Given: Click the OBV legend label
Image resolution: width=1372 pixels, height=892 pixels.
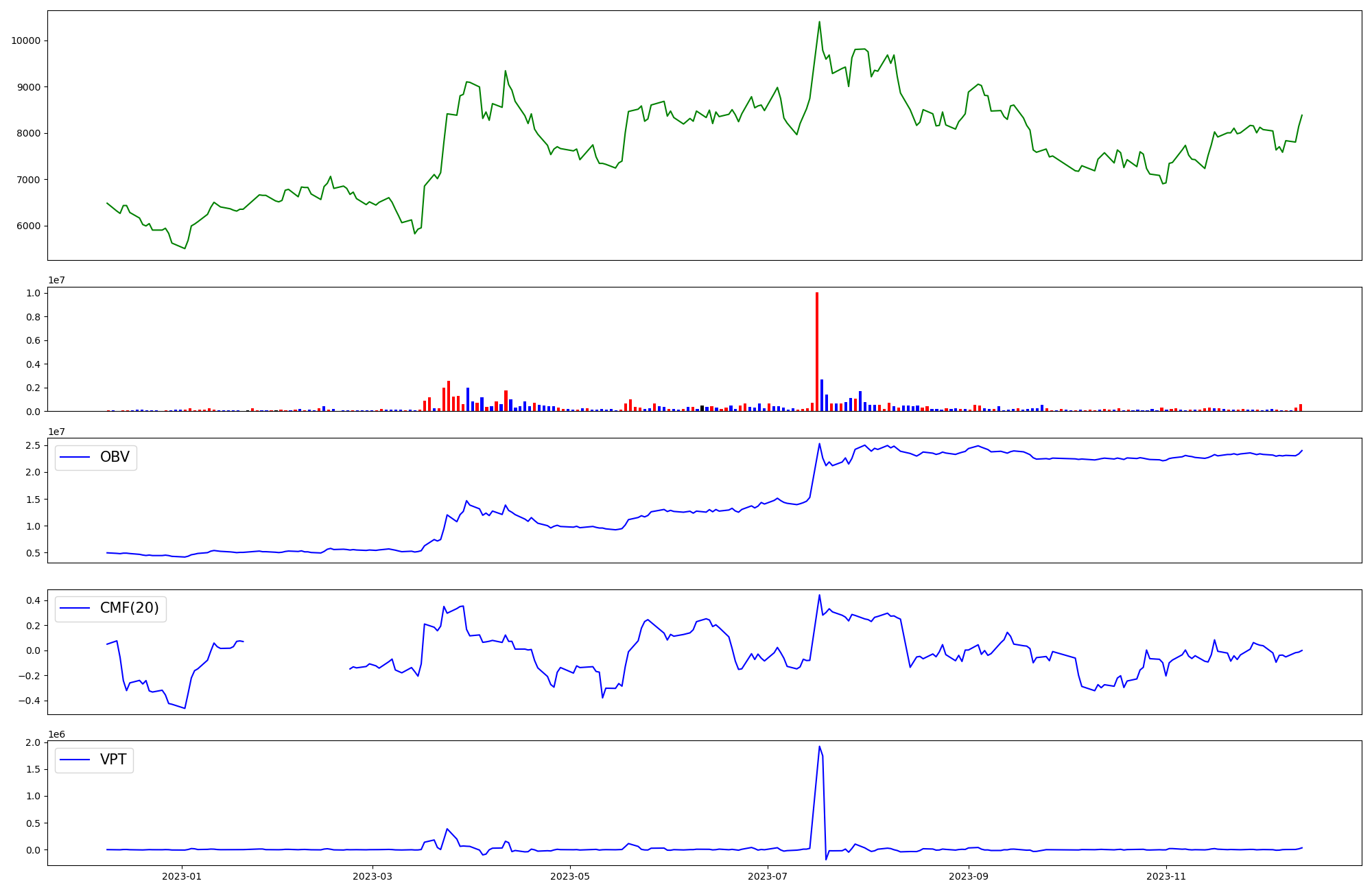Looking at the screenshot, I should click(x=115, y=457).
